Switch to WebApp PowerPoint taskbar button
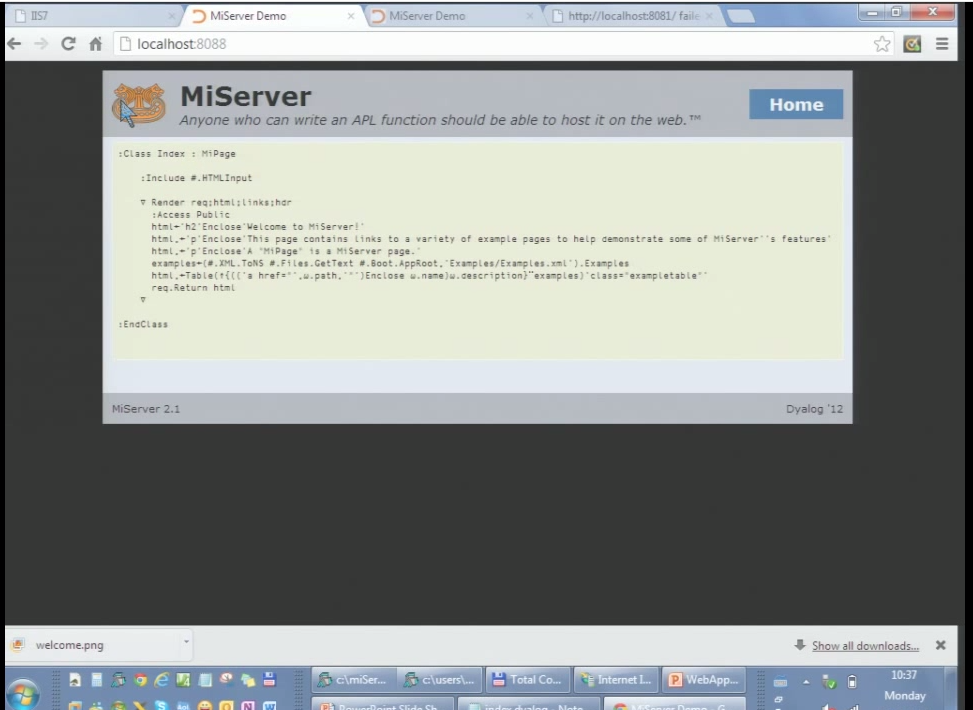 click(x=704, y=680)
